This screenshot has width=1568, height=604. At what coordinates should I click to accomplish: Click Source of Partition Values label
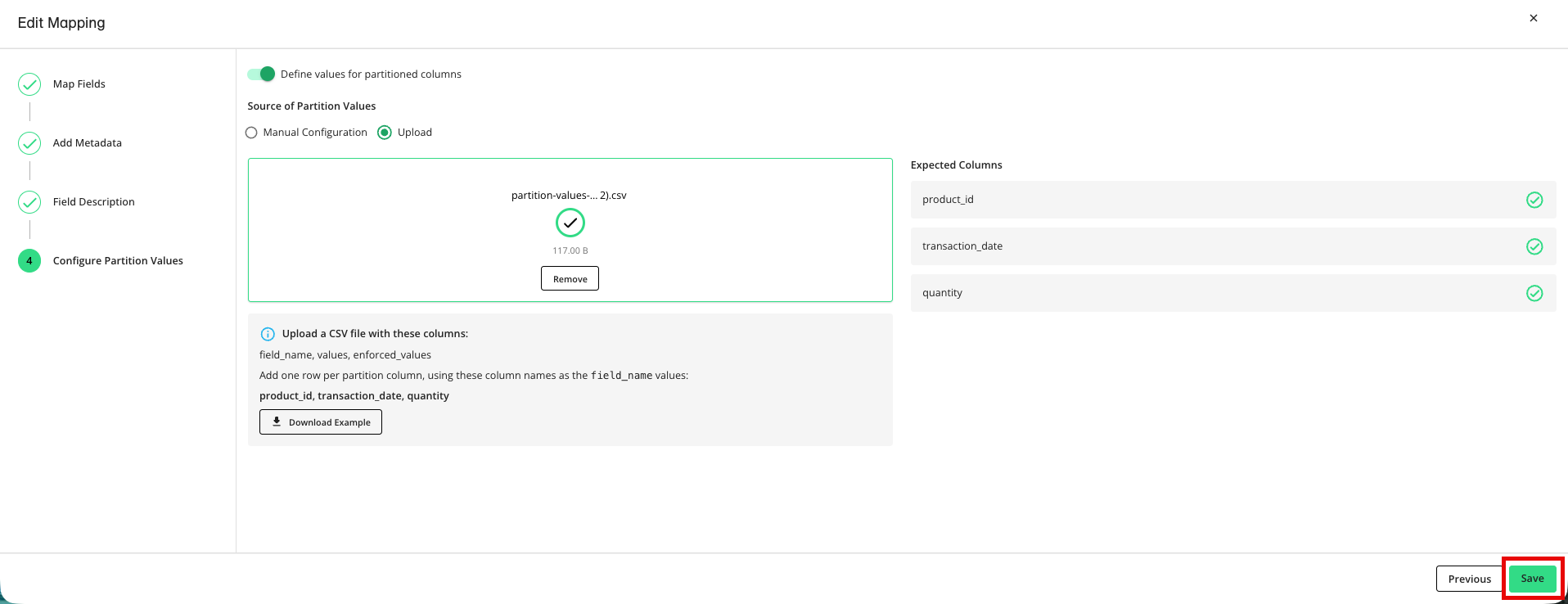312,106
